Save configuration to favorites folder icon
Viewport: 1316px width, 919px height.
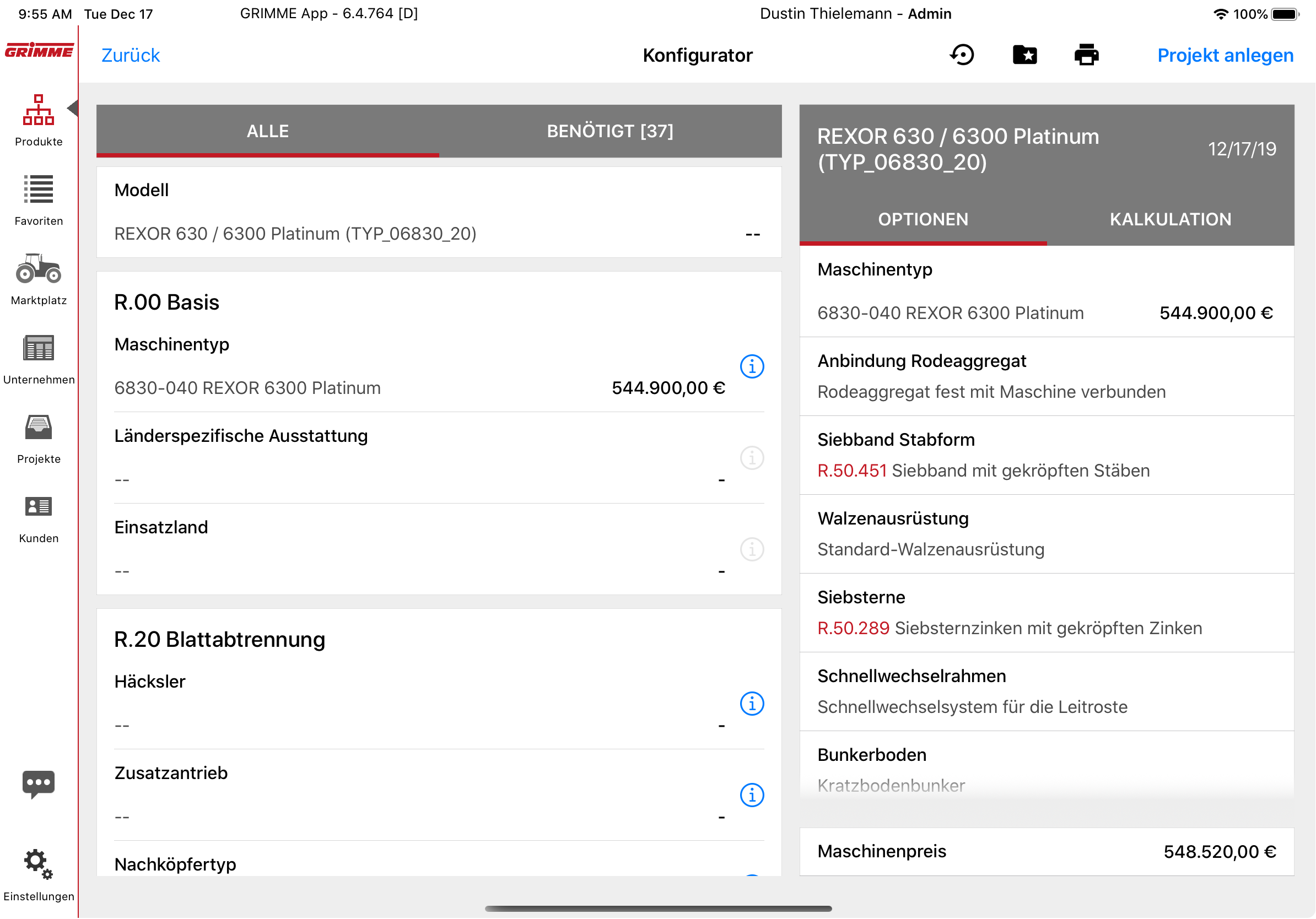[1024, 55]
